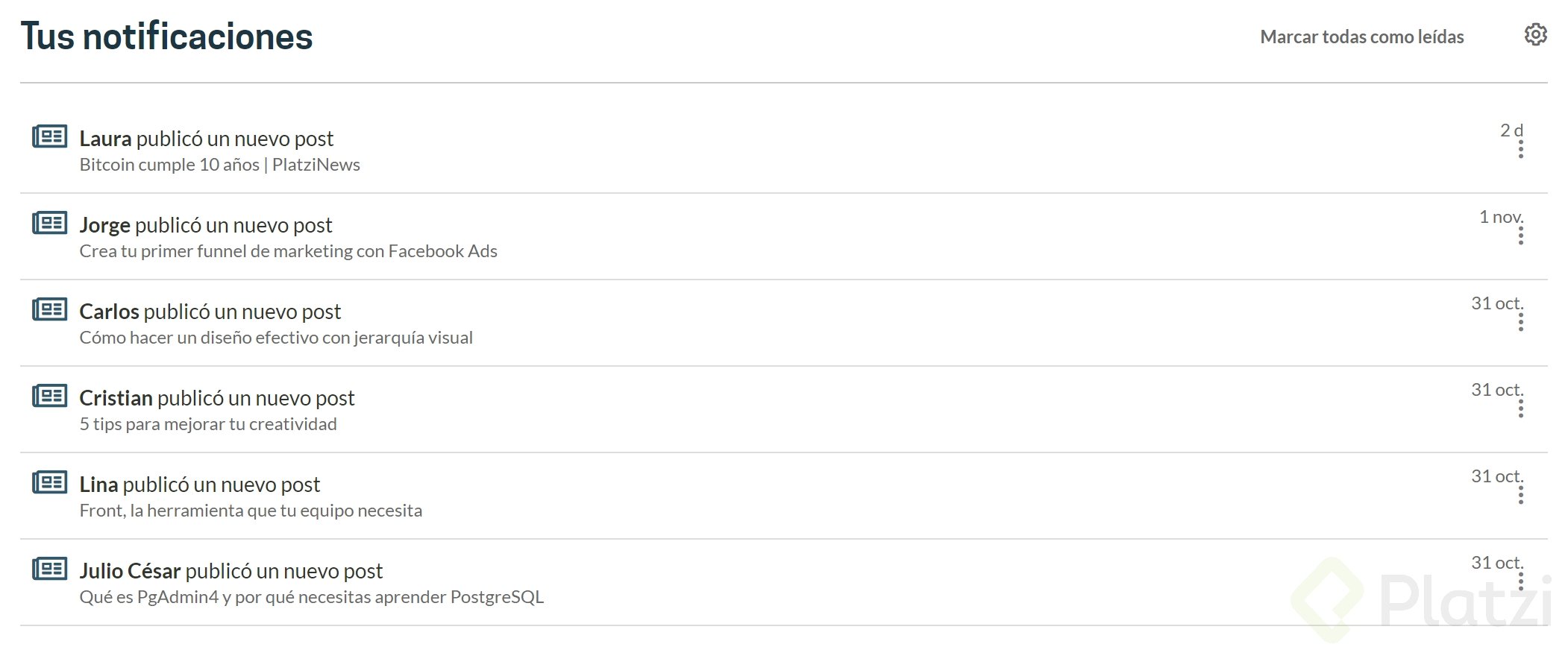Screen dimensions: 1568x650
Task: Expand options for Carlos's notification
Action: [1520, 322]
